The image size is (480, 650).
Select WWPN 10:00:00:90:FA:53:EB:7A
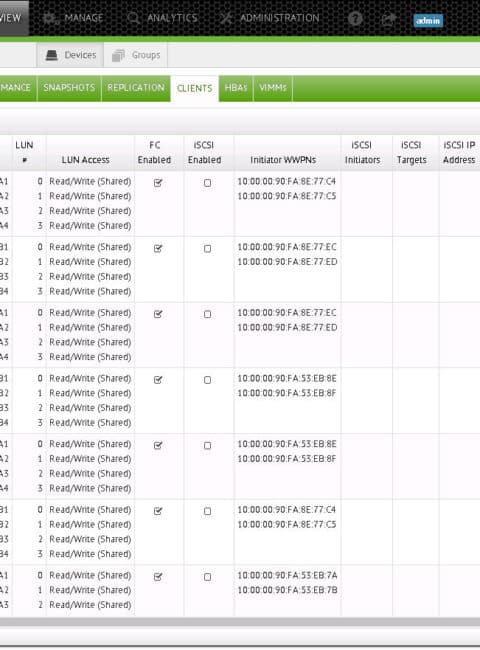click(287, 575)
